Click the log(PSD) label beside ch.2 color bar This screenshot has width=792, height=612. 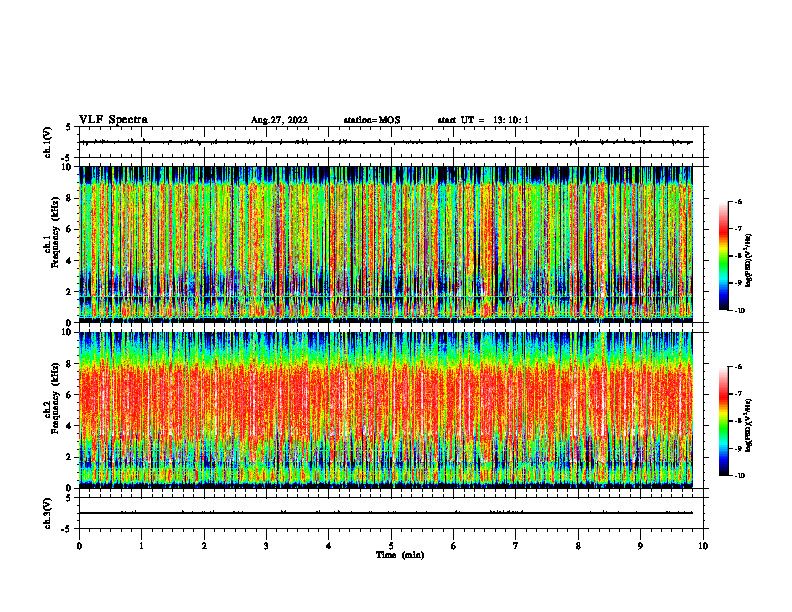click(x=749, y=425)
